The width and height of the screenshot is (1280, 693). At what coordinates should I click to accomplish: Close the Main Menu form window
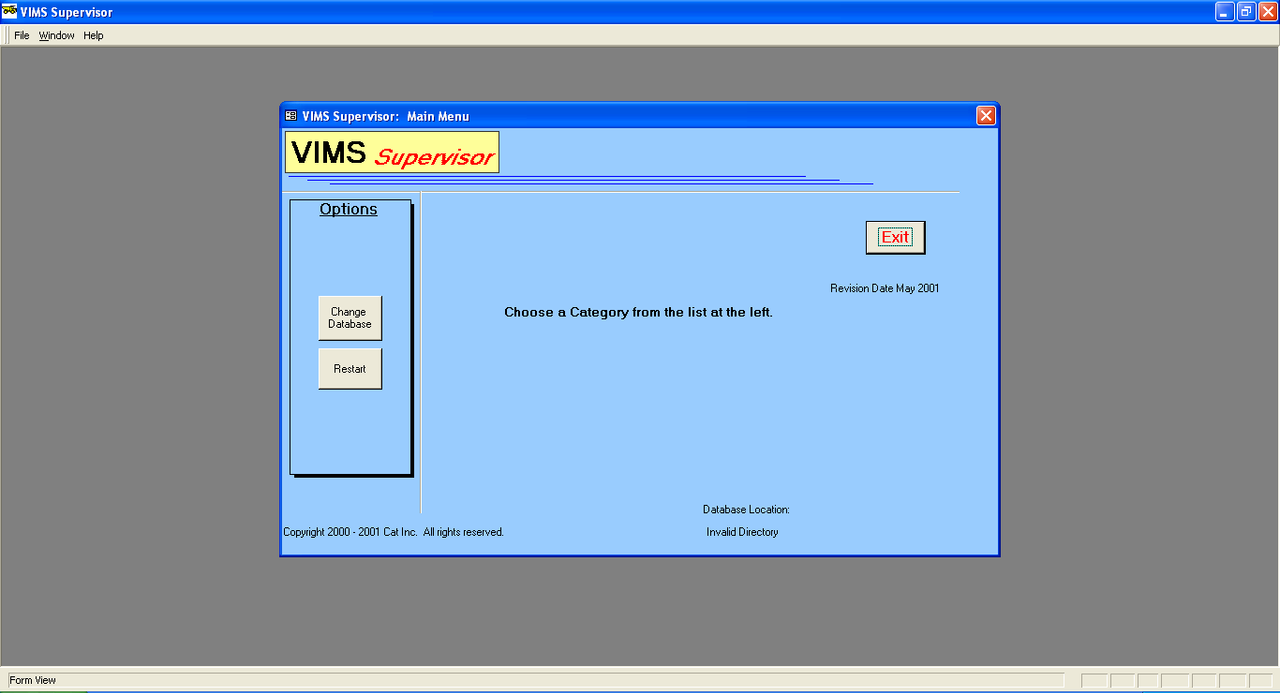tap(986, 116)
